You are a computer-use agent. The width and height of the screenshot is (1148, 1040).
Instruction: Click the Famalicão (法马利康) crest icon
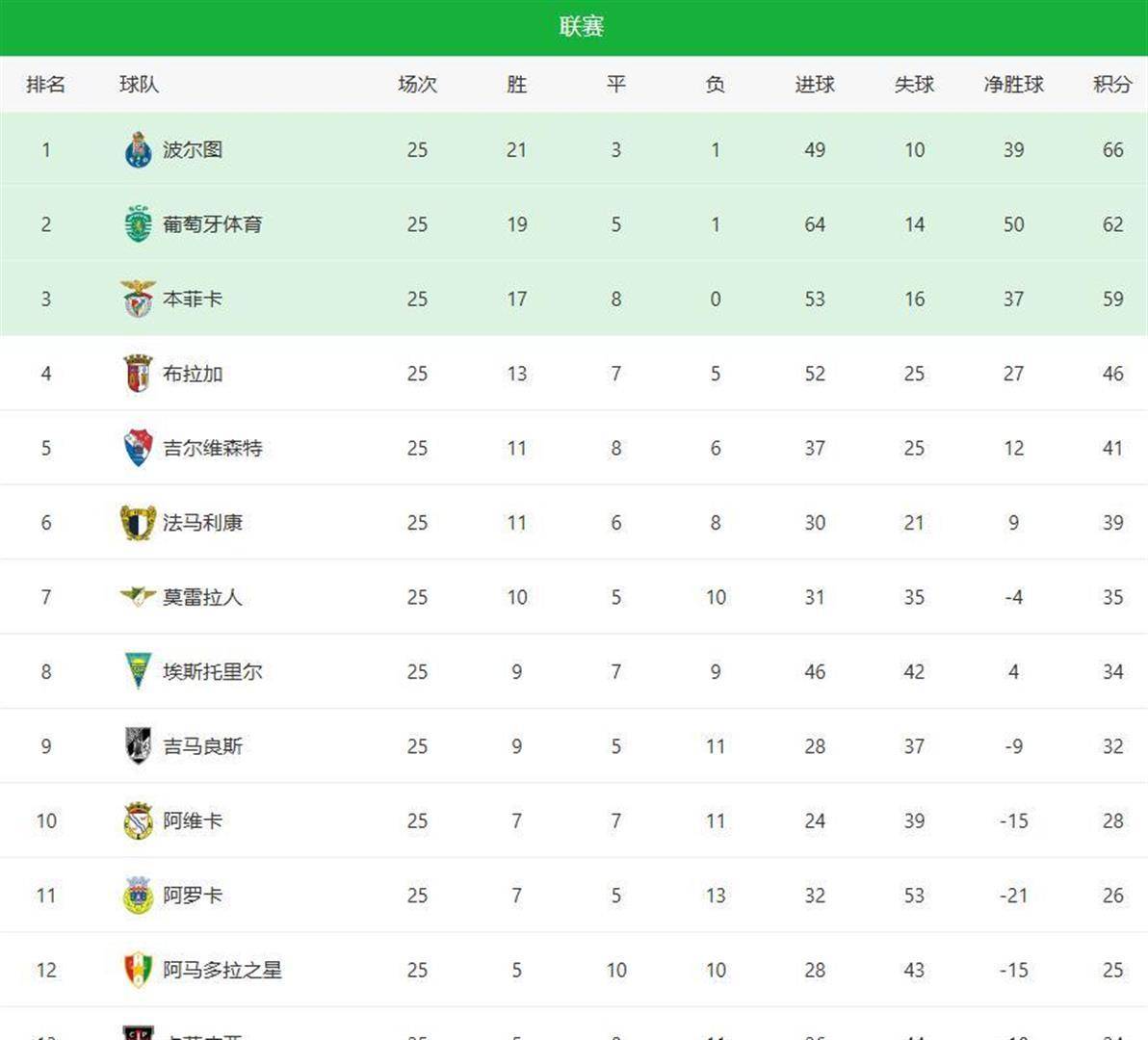138,523
